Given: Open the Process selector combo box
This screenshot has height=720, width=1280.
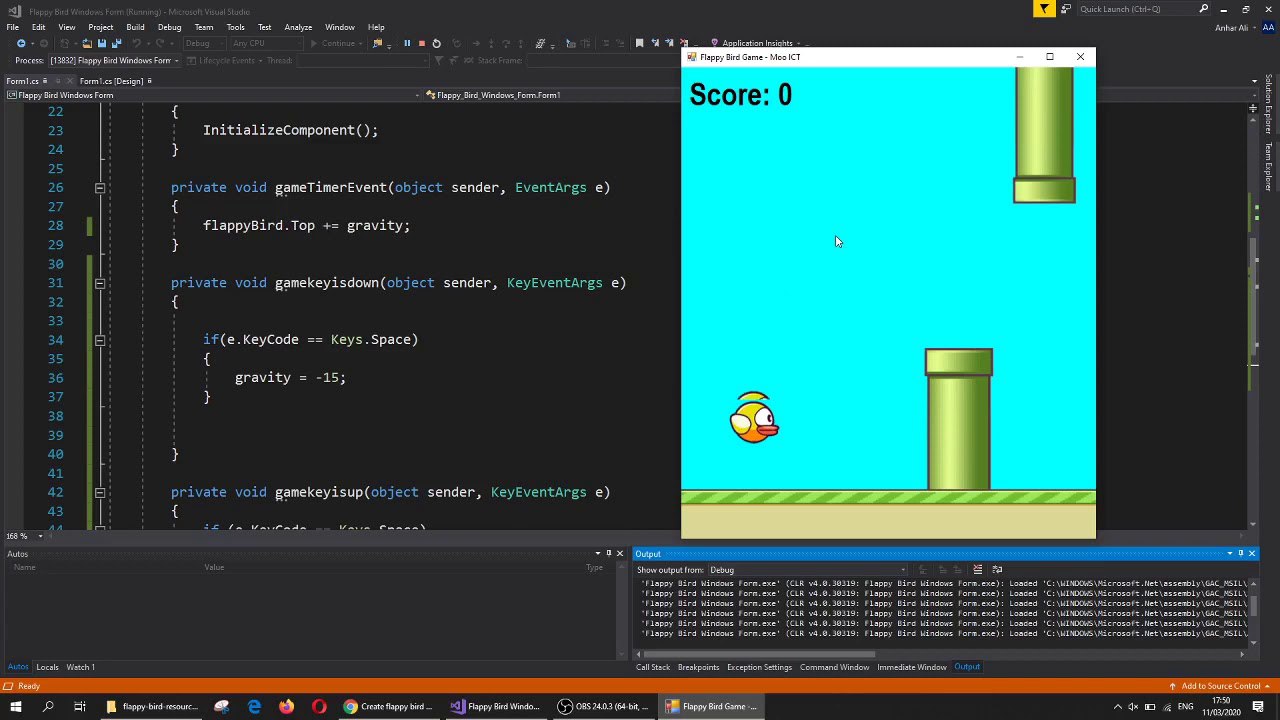Looking at the screenshot, I should (x=114, y=60).
